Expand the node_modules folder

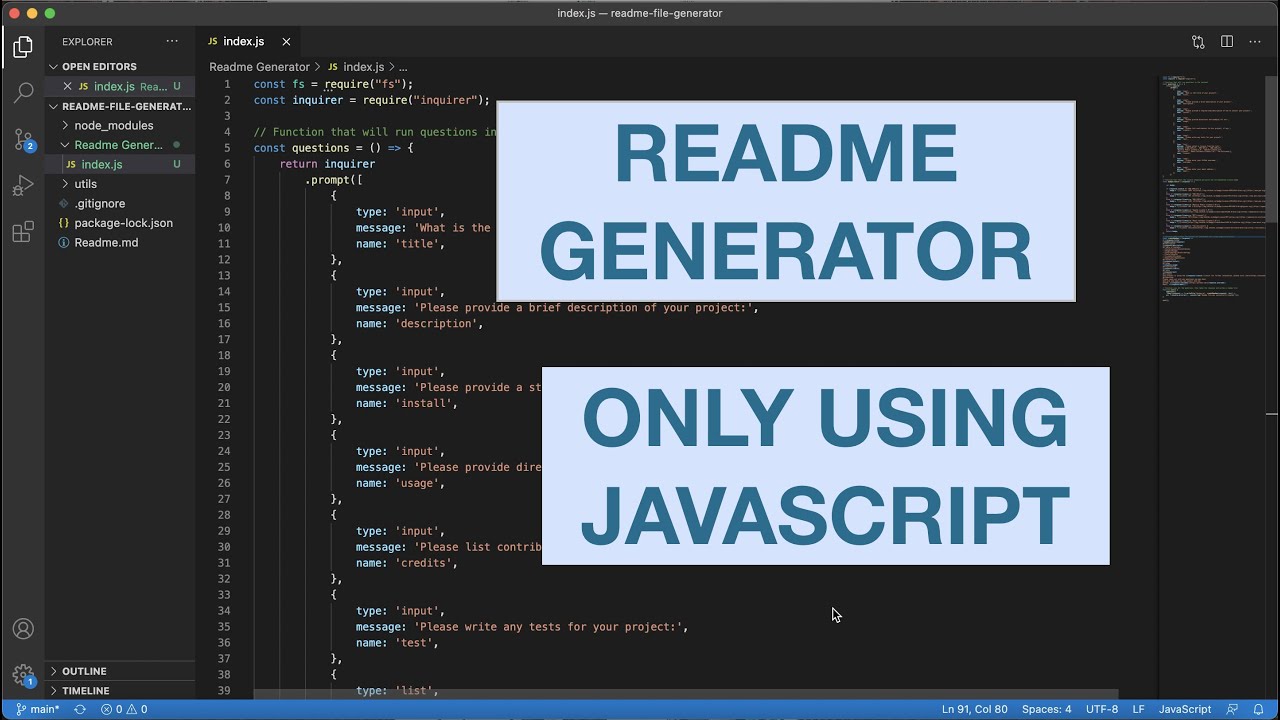point(113,125)
